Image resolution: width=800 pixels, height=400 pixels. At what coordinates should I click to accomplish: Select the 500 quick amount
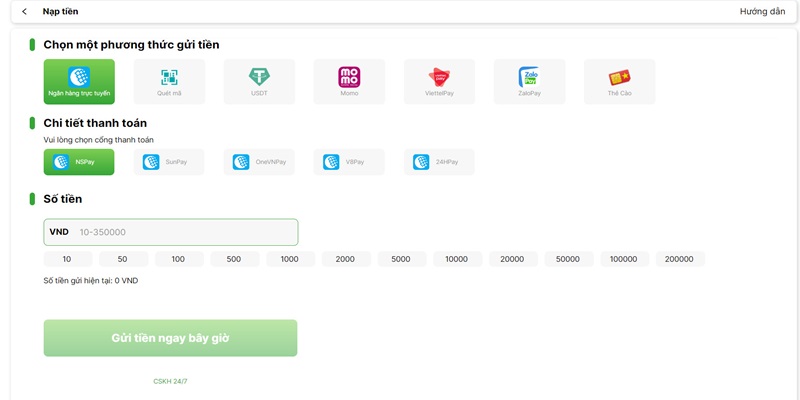coord(234,259)
